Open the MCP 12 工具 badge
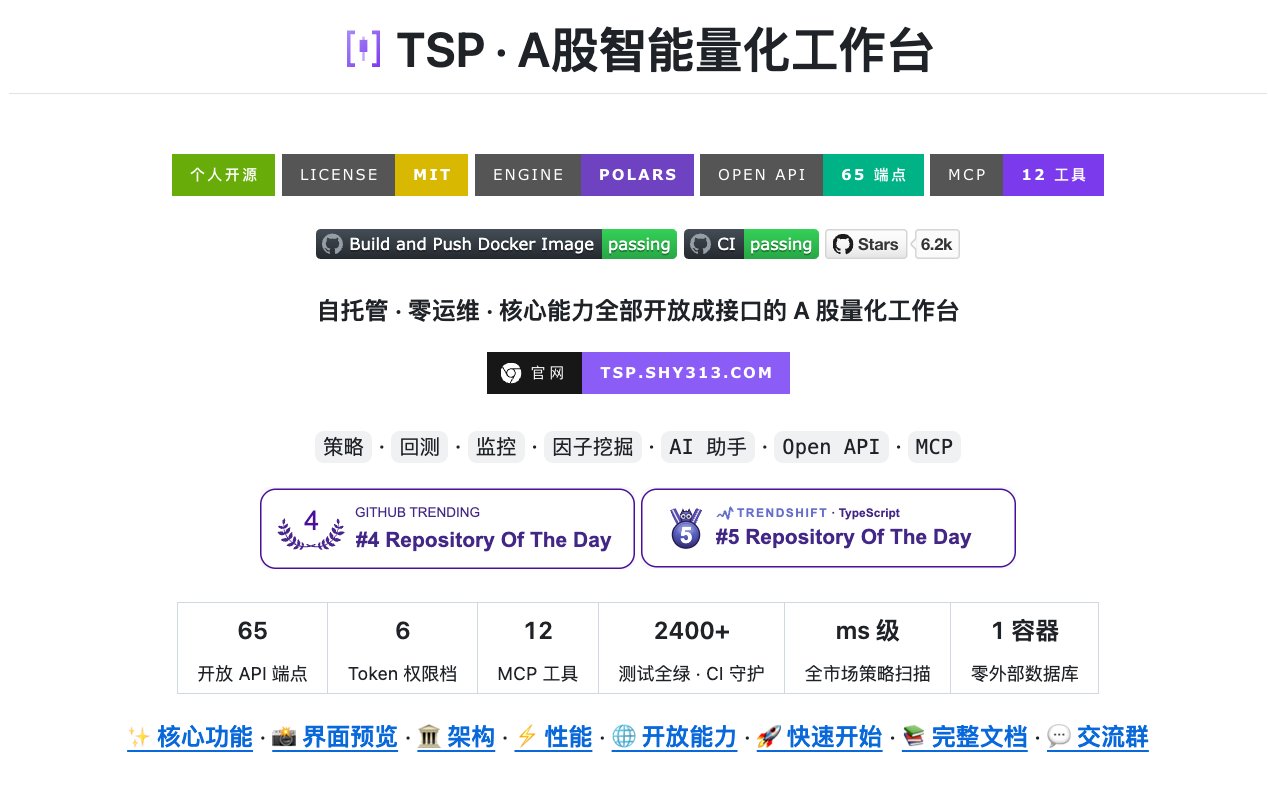Screen dimensions: 1268x790 (x=1017, y=175)
